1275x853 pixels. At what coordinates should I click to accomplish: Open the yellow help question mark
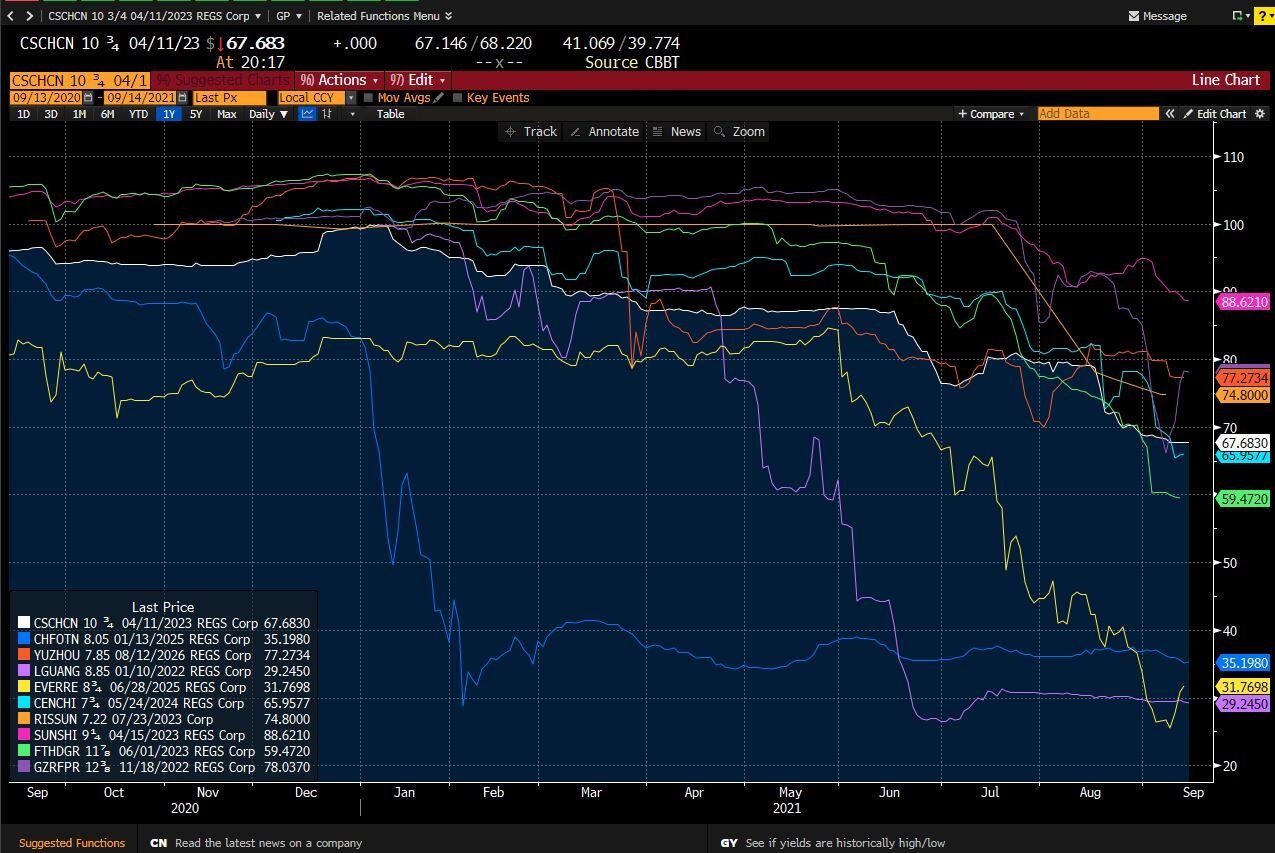pos(1262,16)
